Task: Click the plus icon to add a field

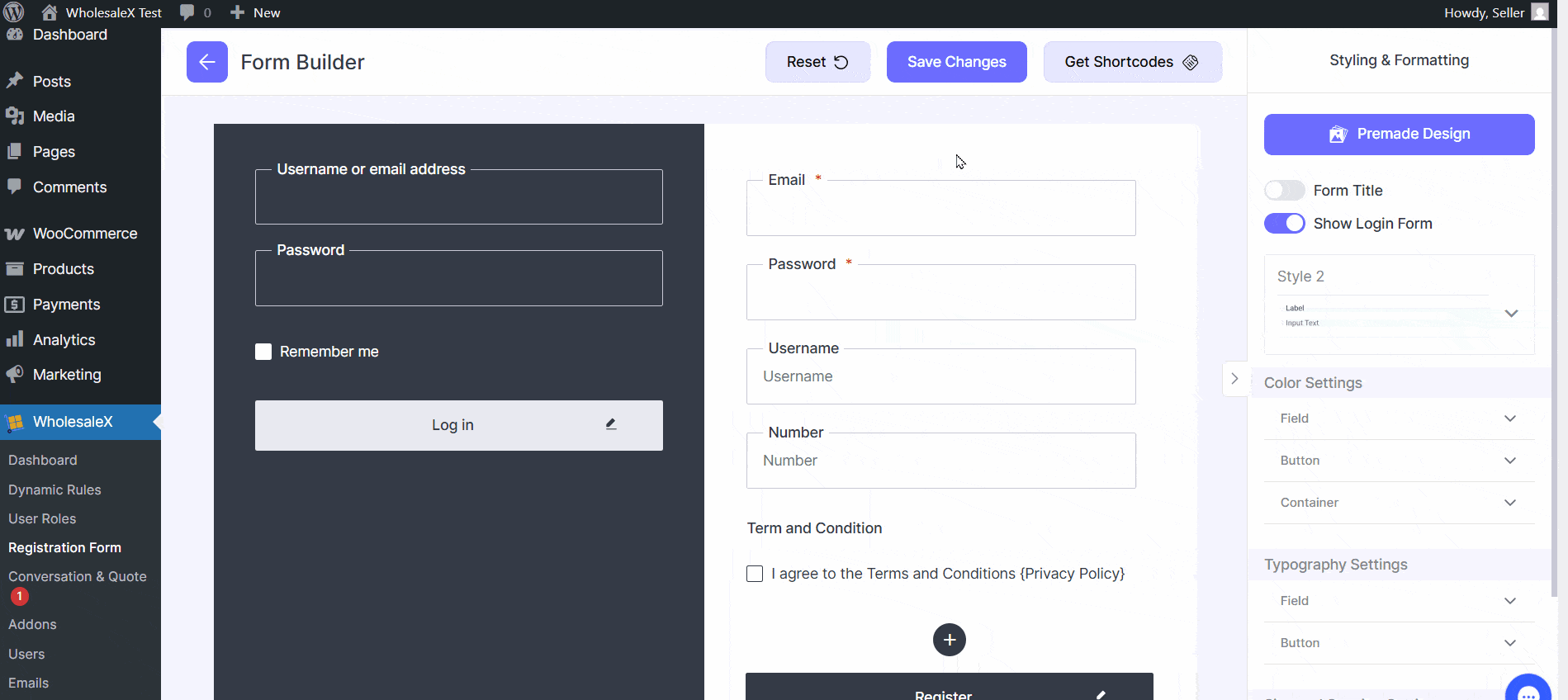Action: (949, 640)
